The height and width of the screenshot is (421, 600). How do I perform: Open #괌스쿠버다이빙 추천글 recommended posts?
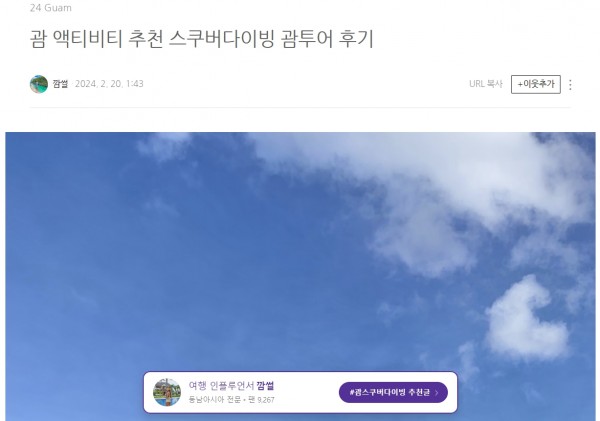(x=393, y=392)
